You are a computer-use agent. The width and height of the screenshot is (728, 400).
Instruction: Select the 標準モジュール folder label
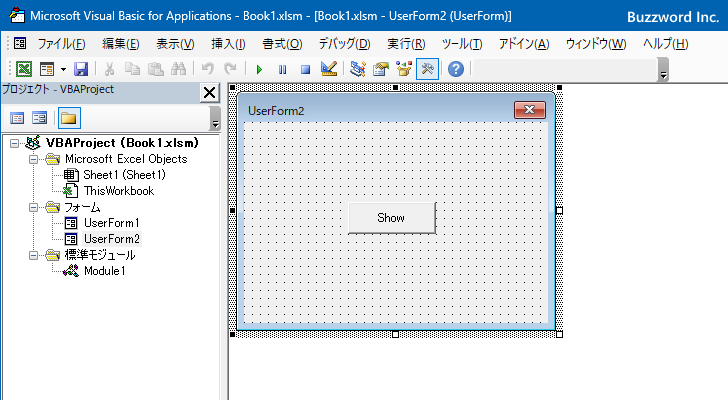click(100, 255)
